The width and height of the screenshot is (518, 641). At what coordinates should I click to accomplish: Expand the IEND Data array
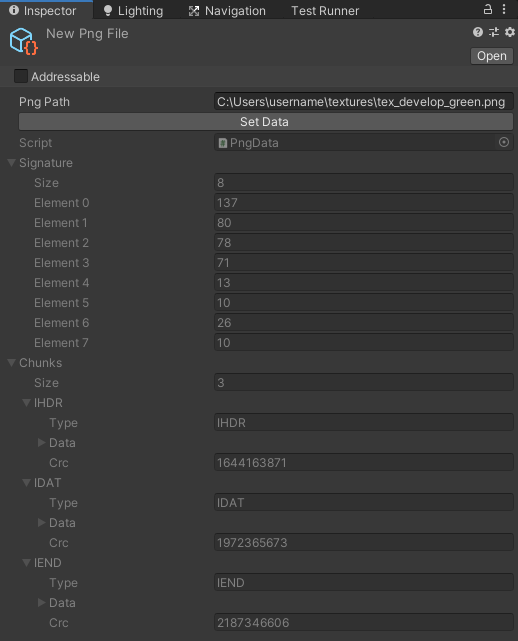click(x=41, y=602)
